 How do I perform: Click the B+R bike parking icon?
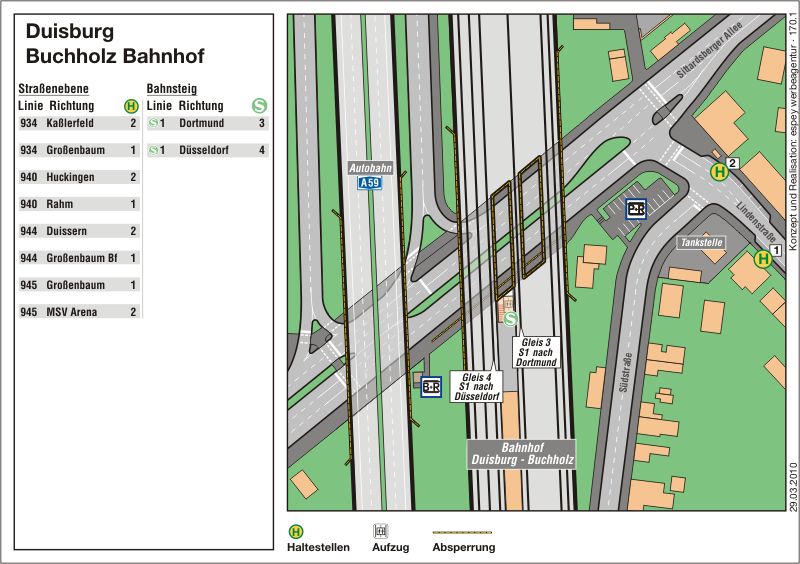click(x=431, y=387)
